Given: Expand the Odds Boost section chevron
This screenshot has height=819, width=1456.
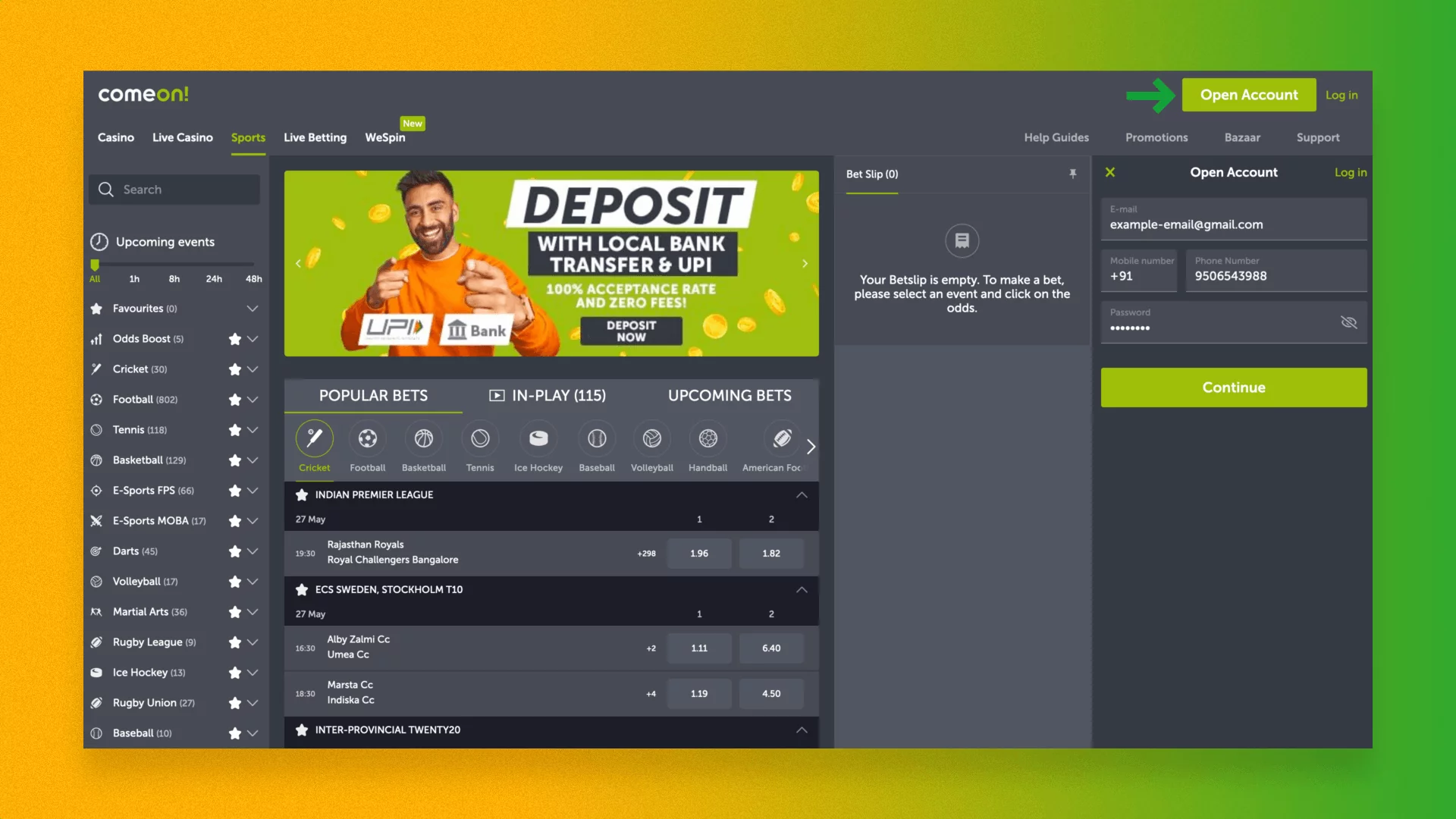Looking at the screenshot, I should coord(253,339).
